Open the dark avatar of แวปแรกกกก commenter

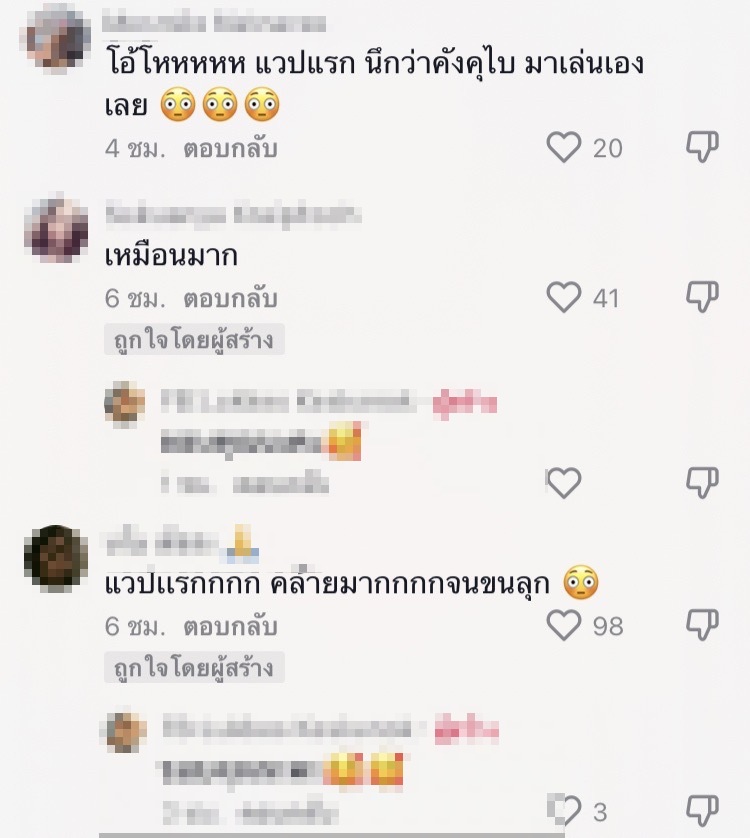[56, 557]
